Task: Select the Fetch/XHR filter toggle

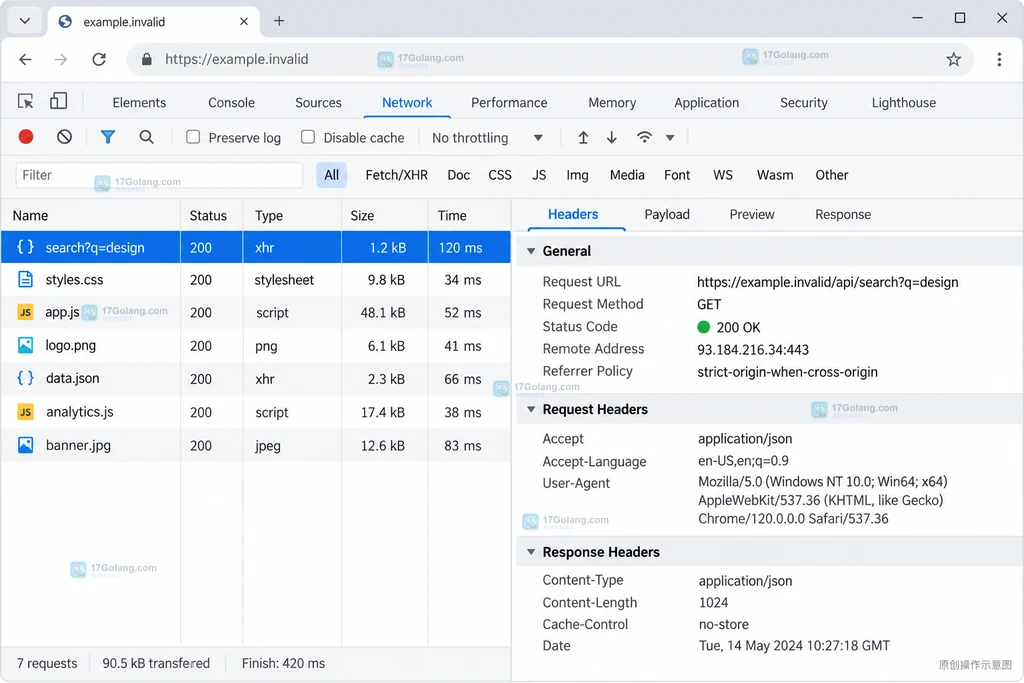Action: 396,175
